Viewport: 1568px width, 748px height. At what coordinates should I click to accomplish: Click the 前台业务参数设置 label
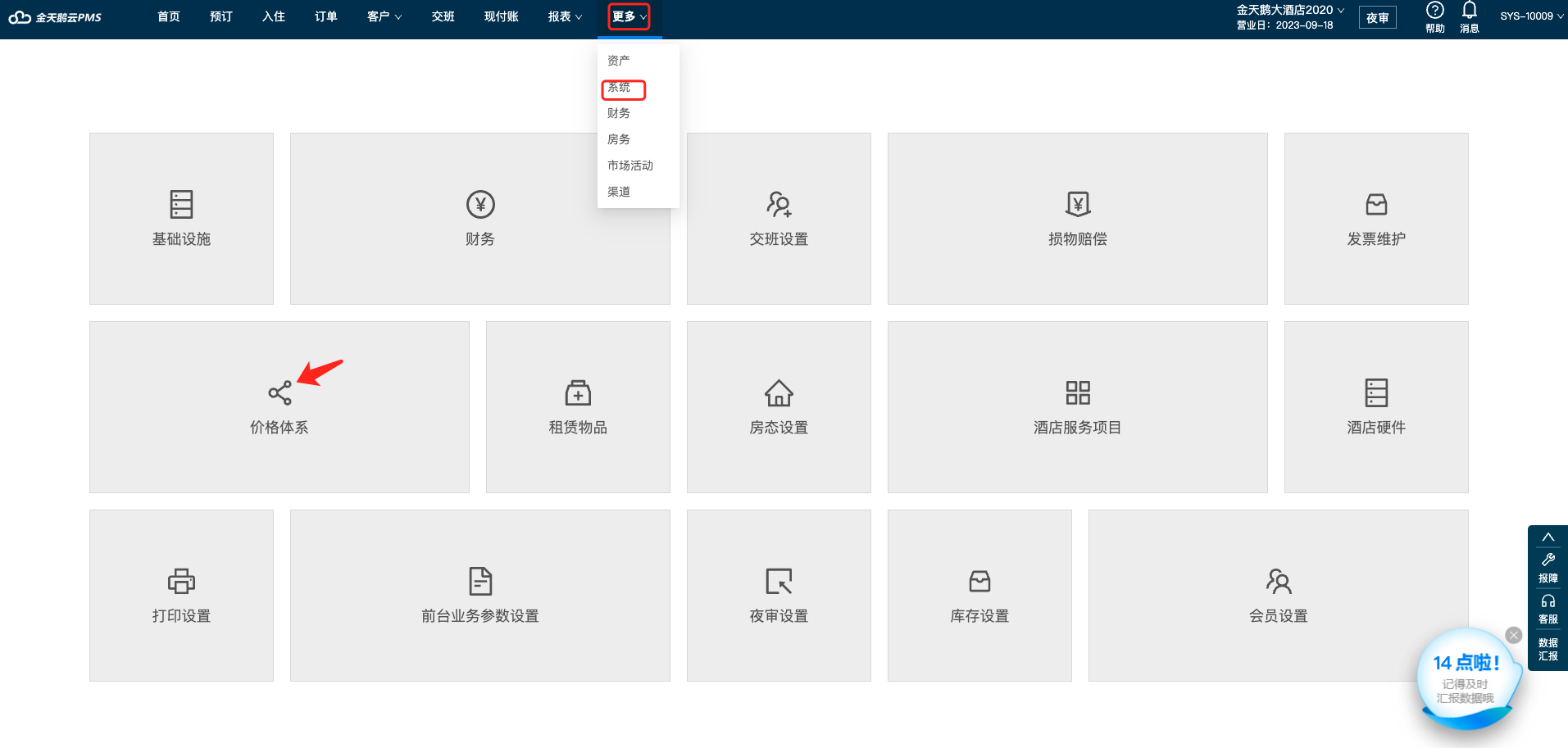480,616
